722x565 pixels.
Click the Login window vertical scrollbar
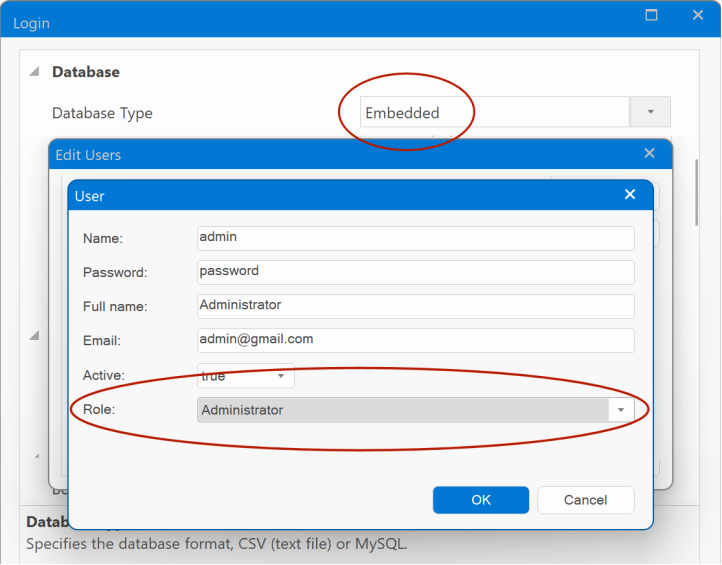click(697, 190)
